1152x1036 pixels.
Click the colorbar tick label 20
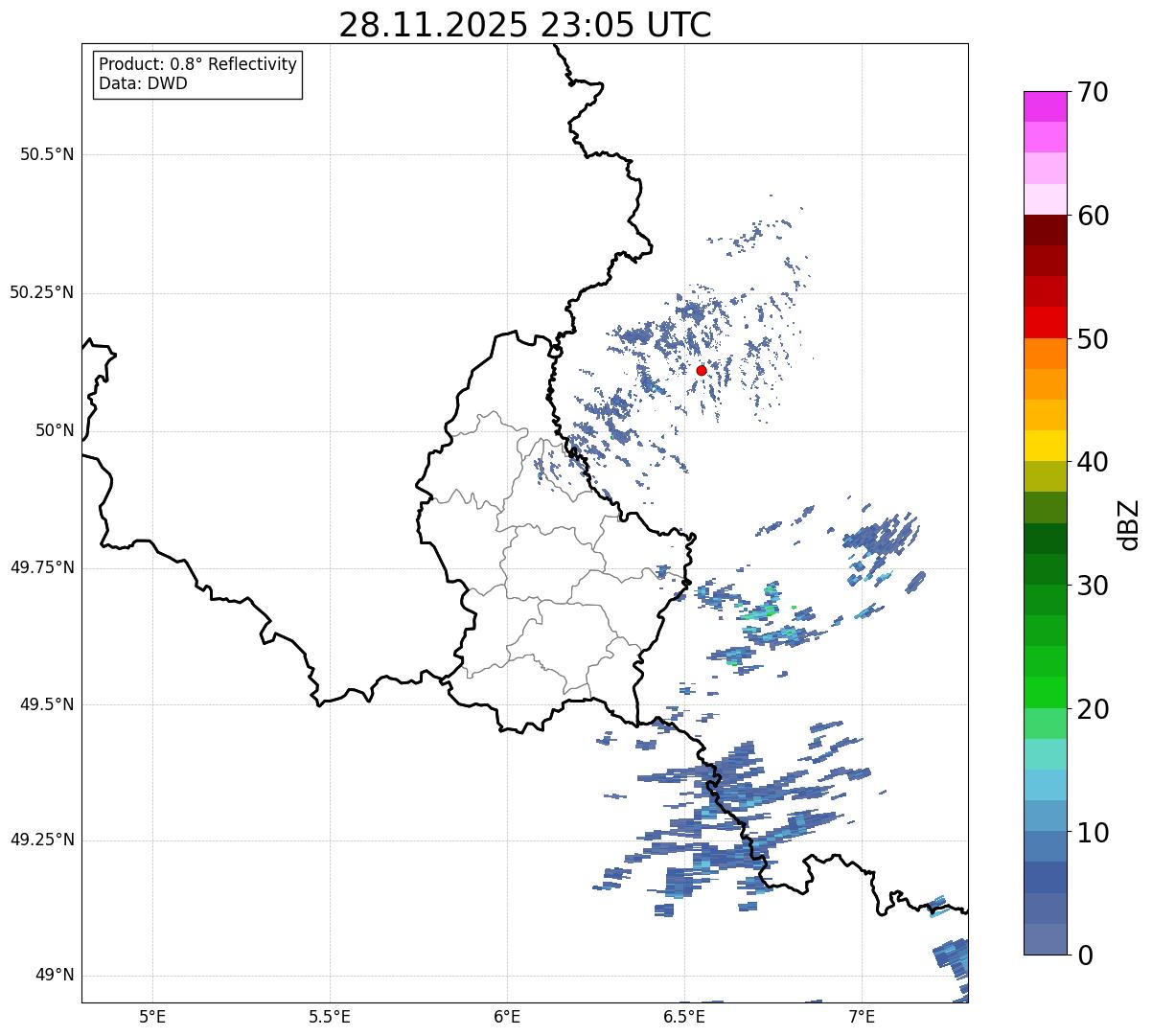1091,709
